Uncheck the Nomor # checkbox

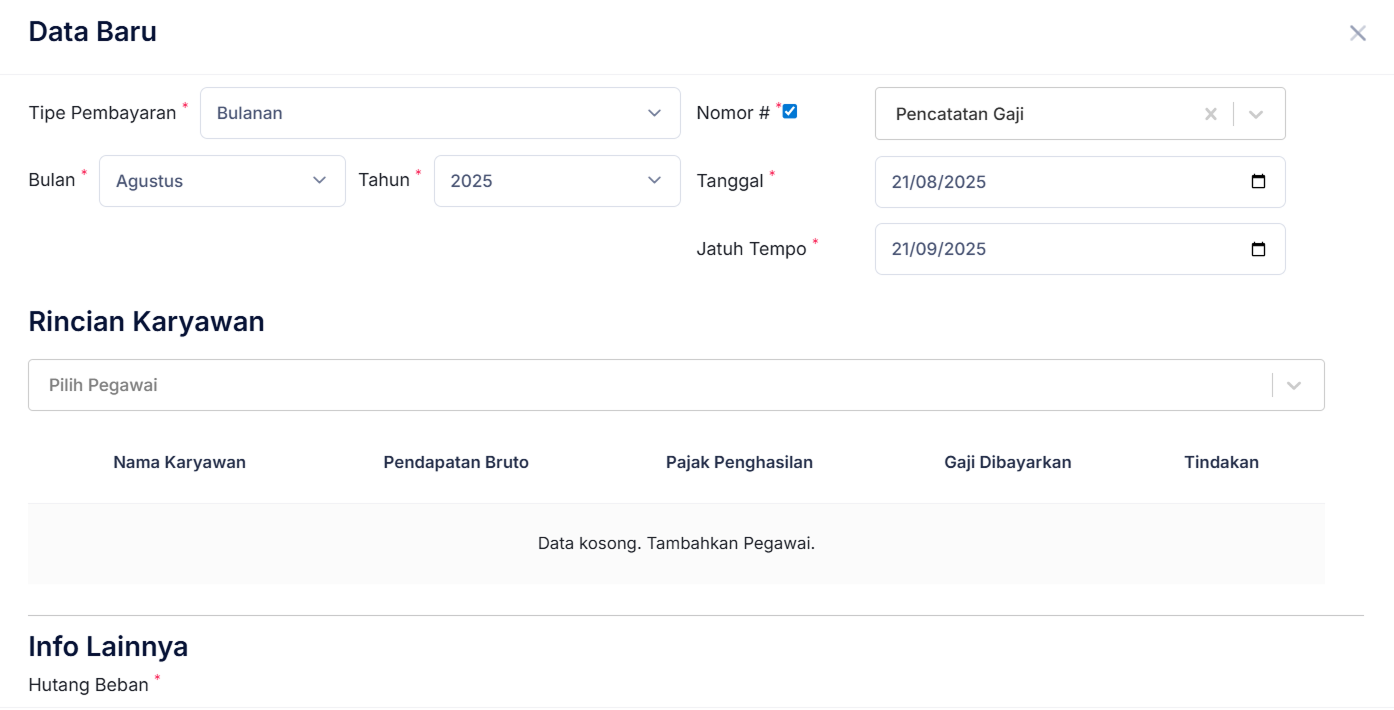point(789,111)
